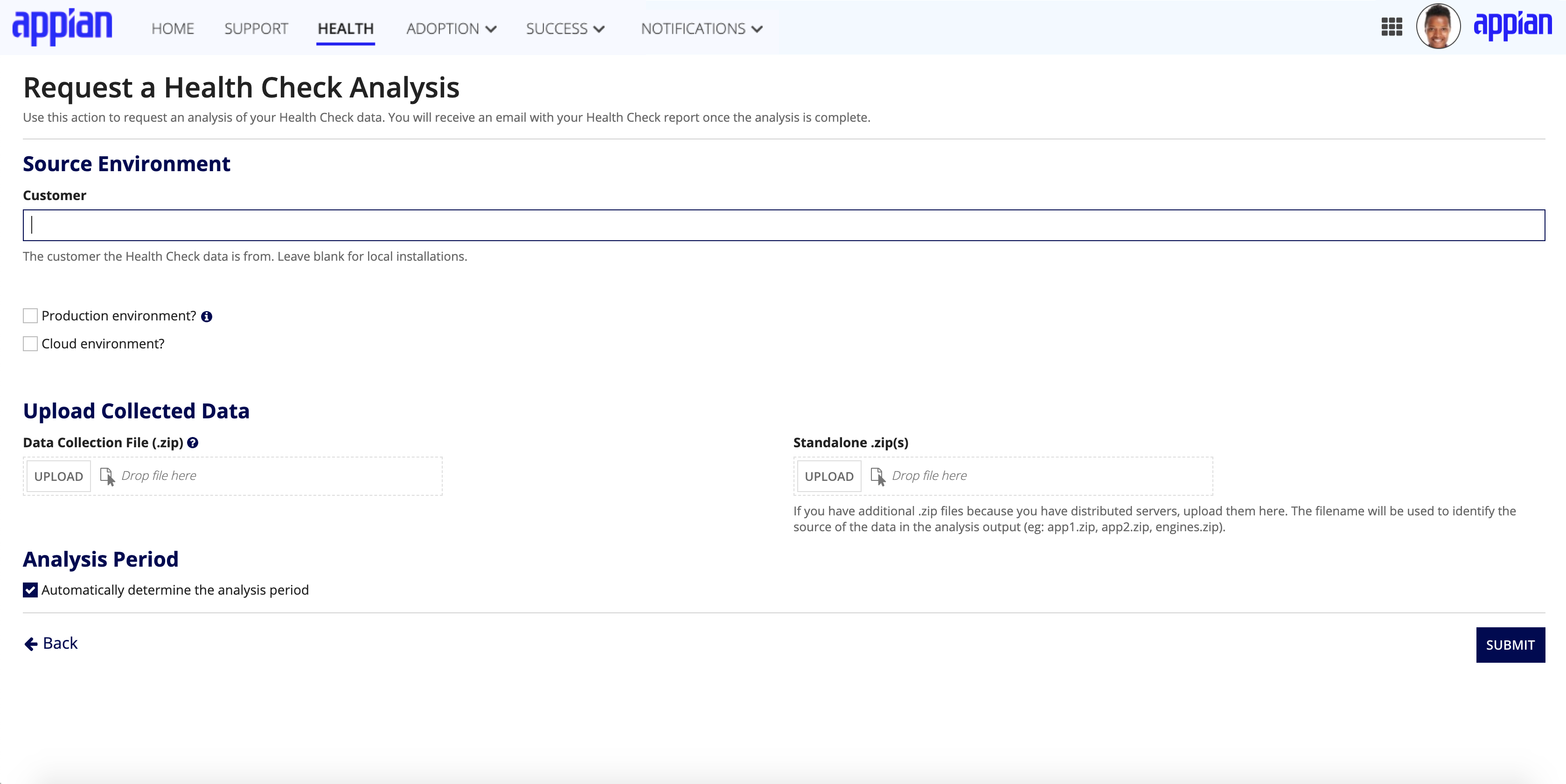This screenshot has height=784, width=1566.
Task: Show help for Data Collection File
Action: (x=193, y=443)
